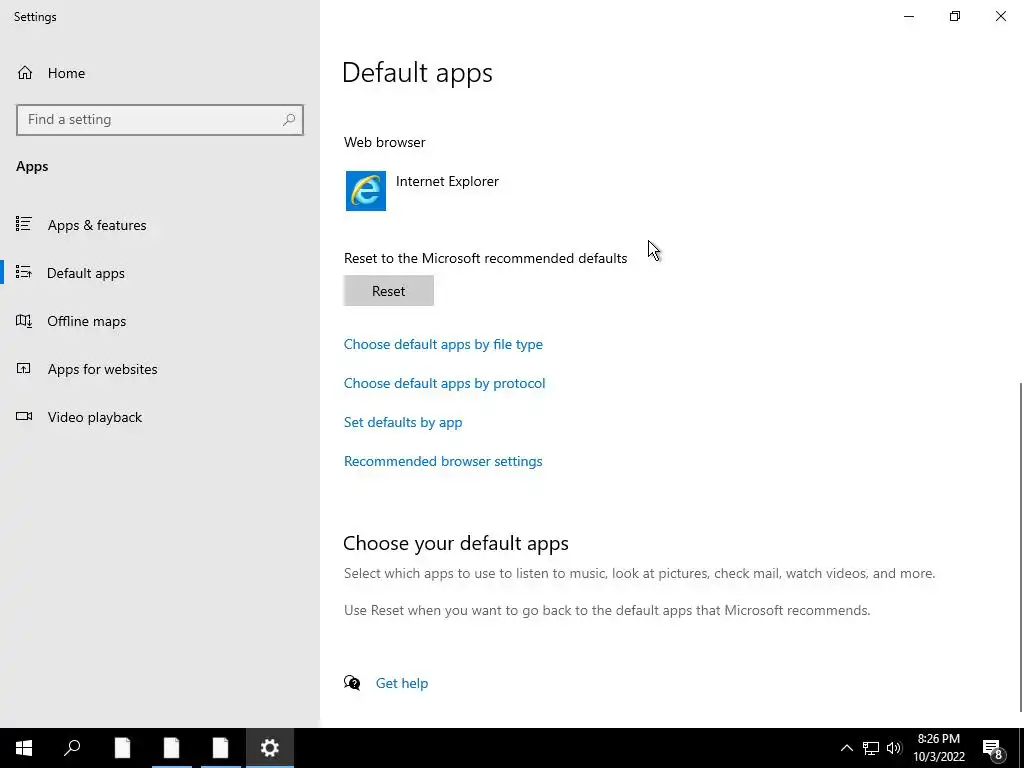This screenshot has height=768, width=1024.
Task: Click the Apps sidebar section heading
Action: (x=32, y=167)
